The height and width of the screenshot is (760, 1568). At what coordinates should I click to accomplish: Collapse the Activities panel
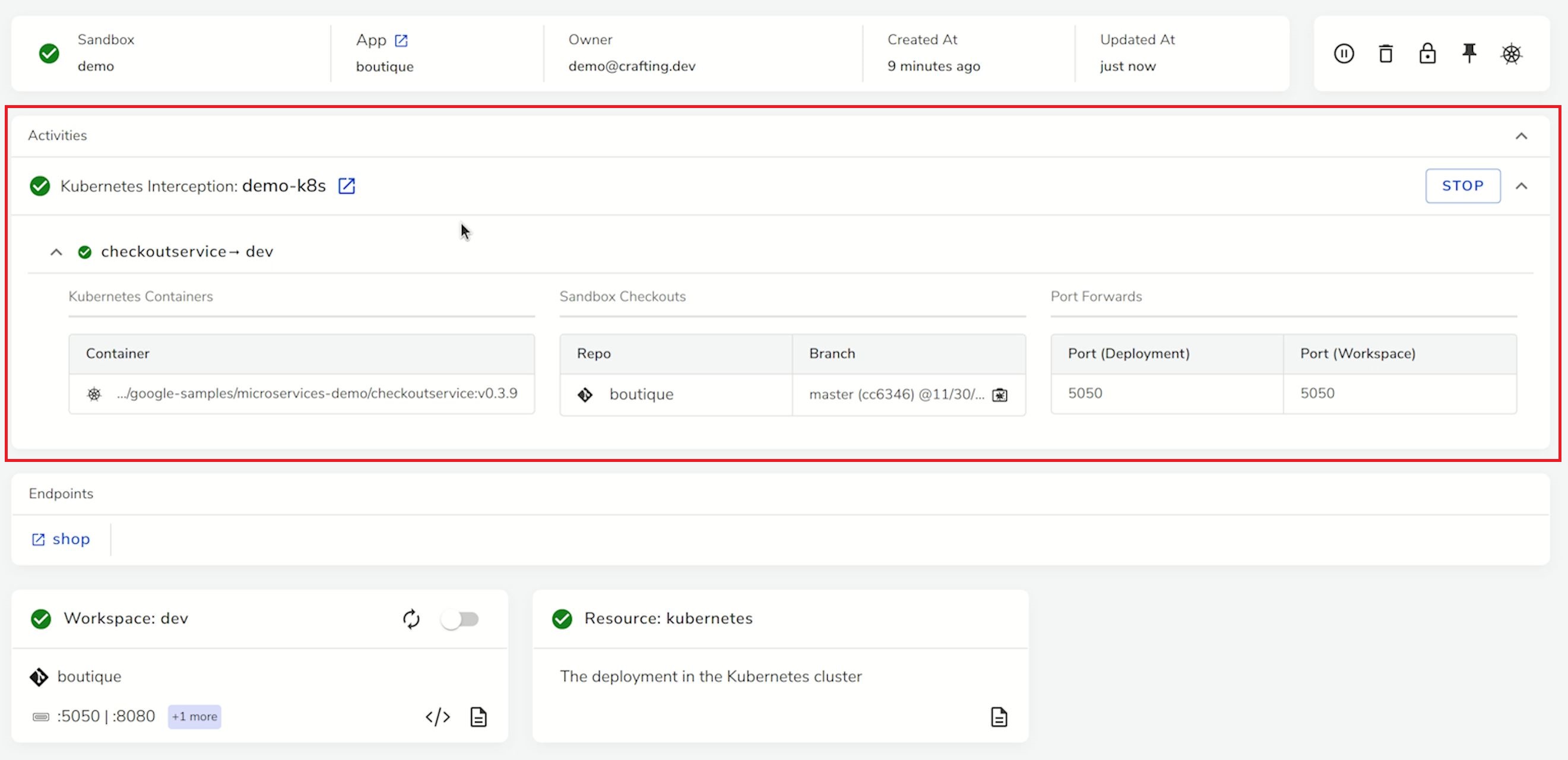click(x=1521, y=136)
